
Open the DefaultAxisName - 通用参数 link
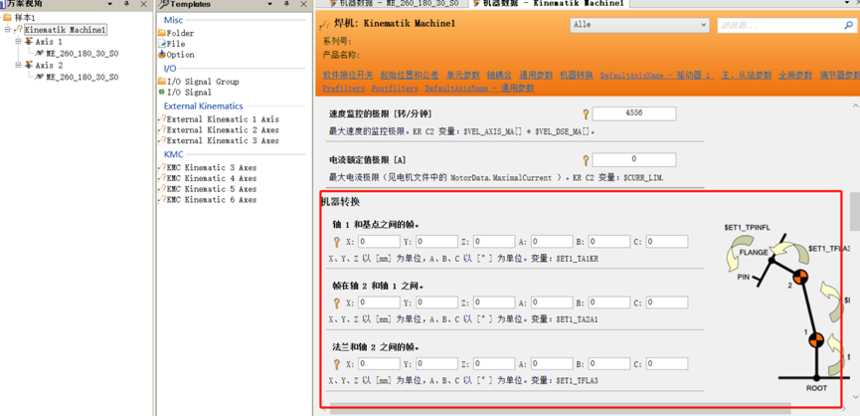[x=480, y=88]
